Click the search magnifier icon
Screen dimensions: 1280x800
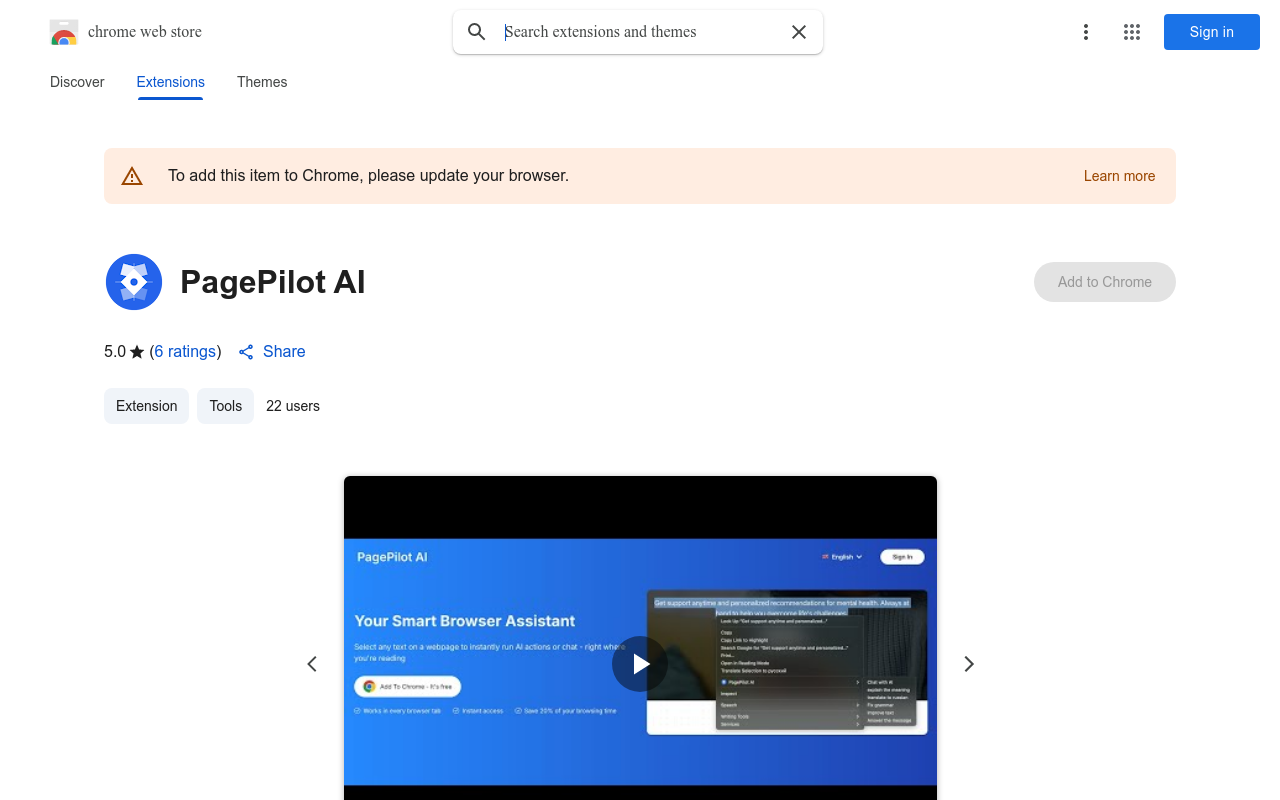(477, 32)
